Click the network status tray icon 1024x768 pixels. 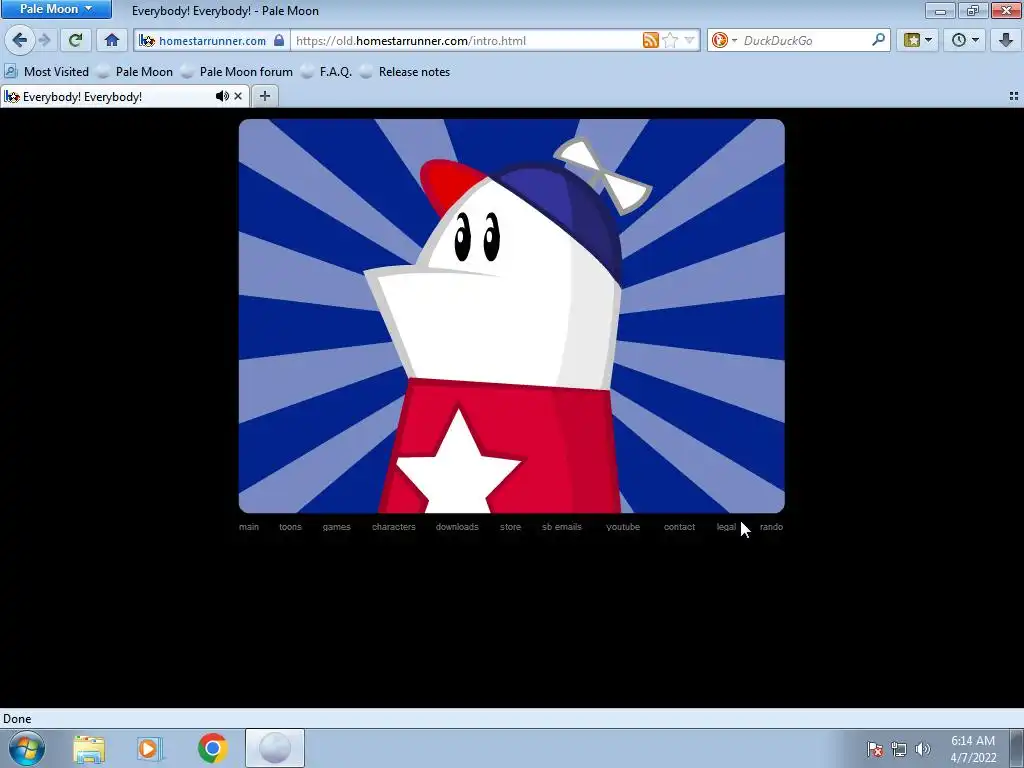899,749
